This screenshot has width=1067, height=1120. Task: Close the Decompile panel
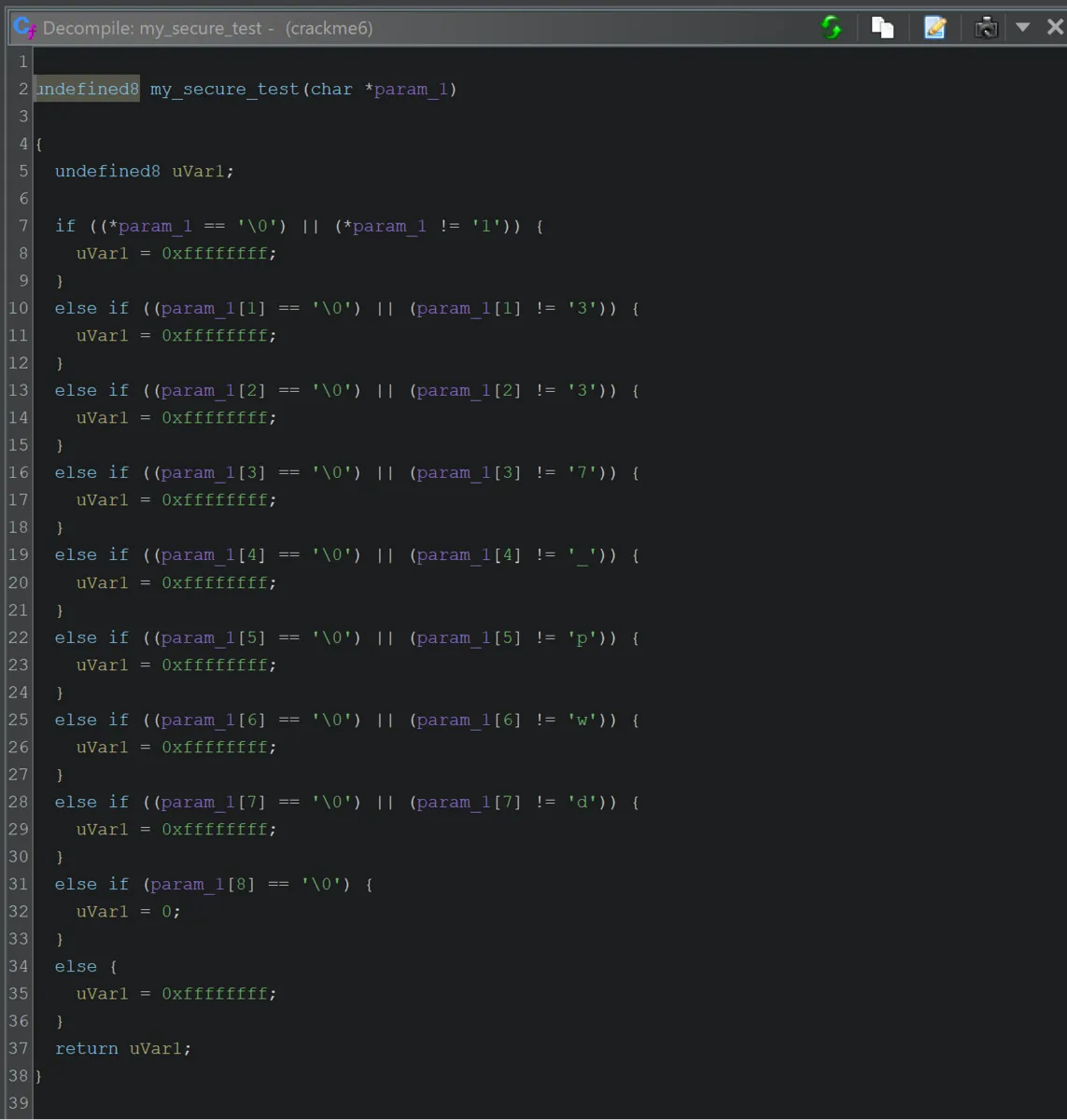coord(1055,27)
